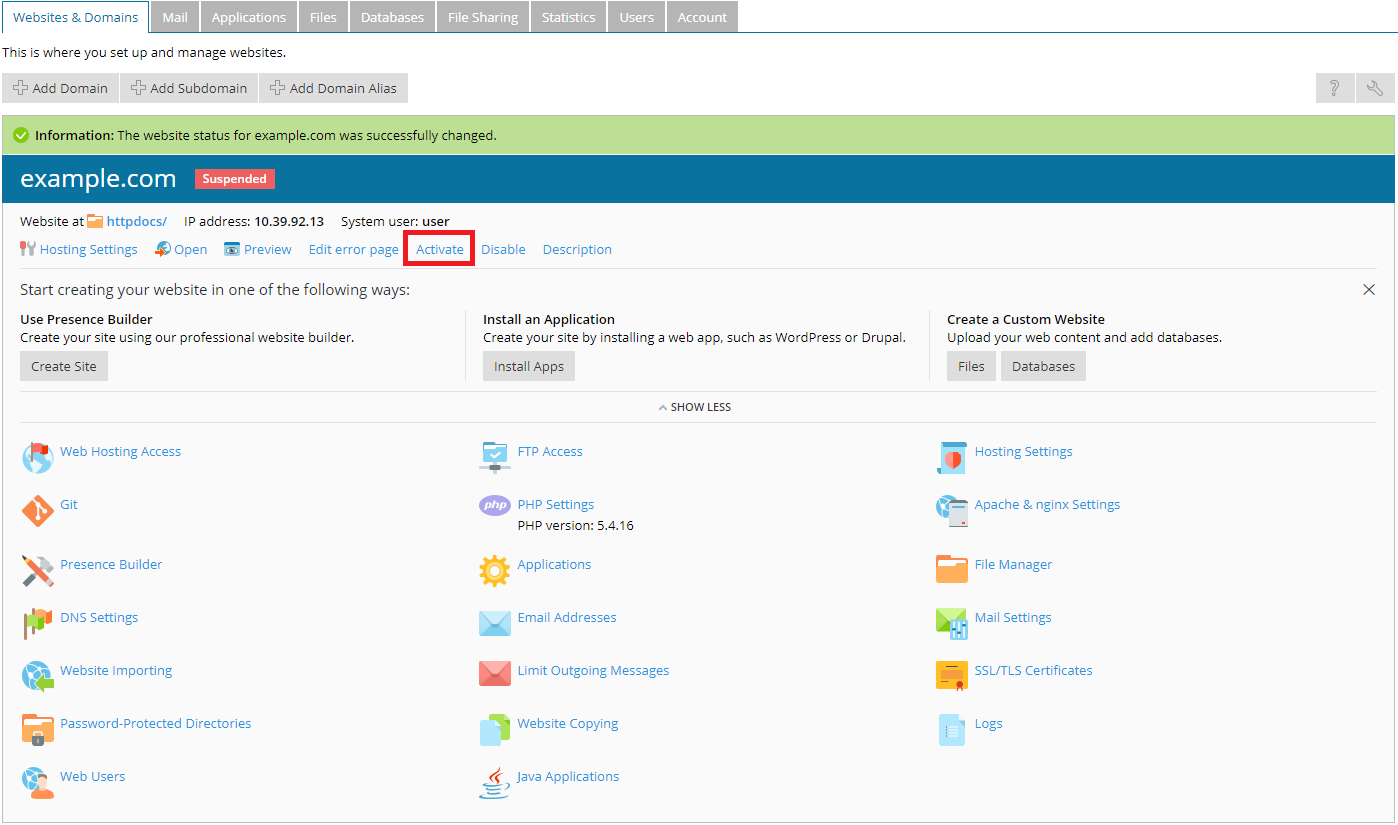Open the httpdocs/ folder link
The image size is (1398, 825).
click(136, 221)
